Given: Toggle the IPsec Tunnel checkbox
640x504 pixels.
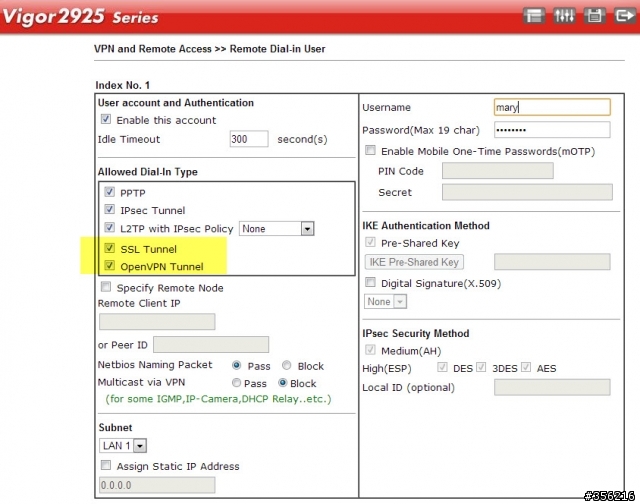Looking at the screenshot, I should 109,209.
